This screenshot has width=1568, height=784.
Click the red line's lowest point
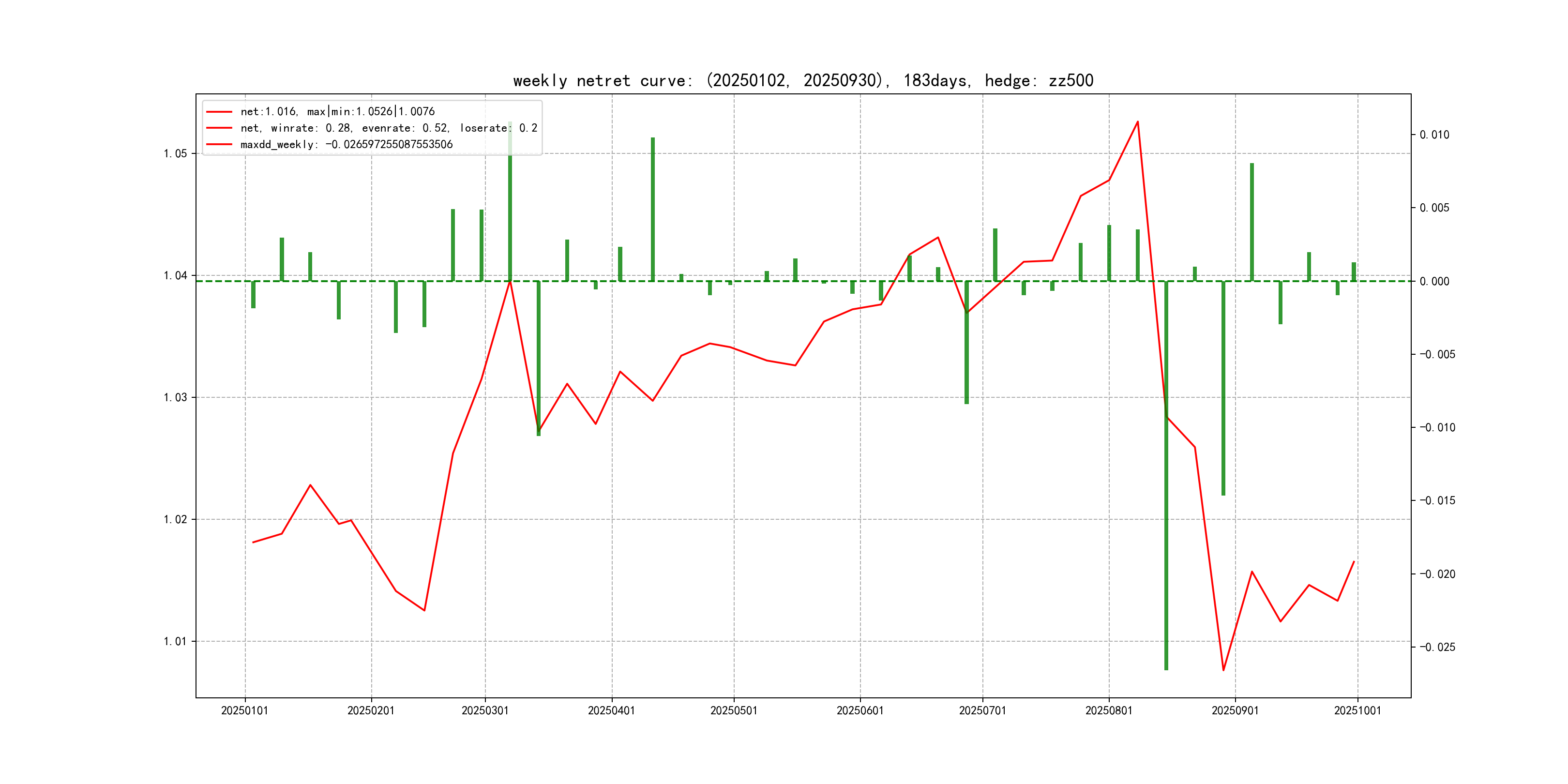pyautogui.click(x=1223, y=670)
